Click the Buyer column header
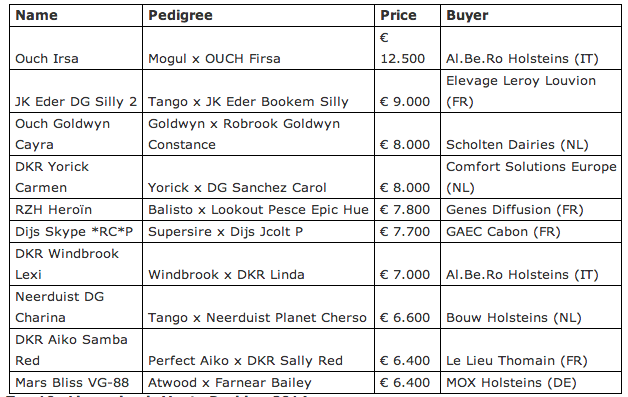 pos(531,16)
